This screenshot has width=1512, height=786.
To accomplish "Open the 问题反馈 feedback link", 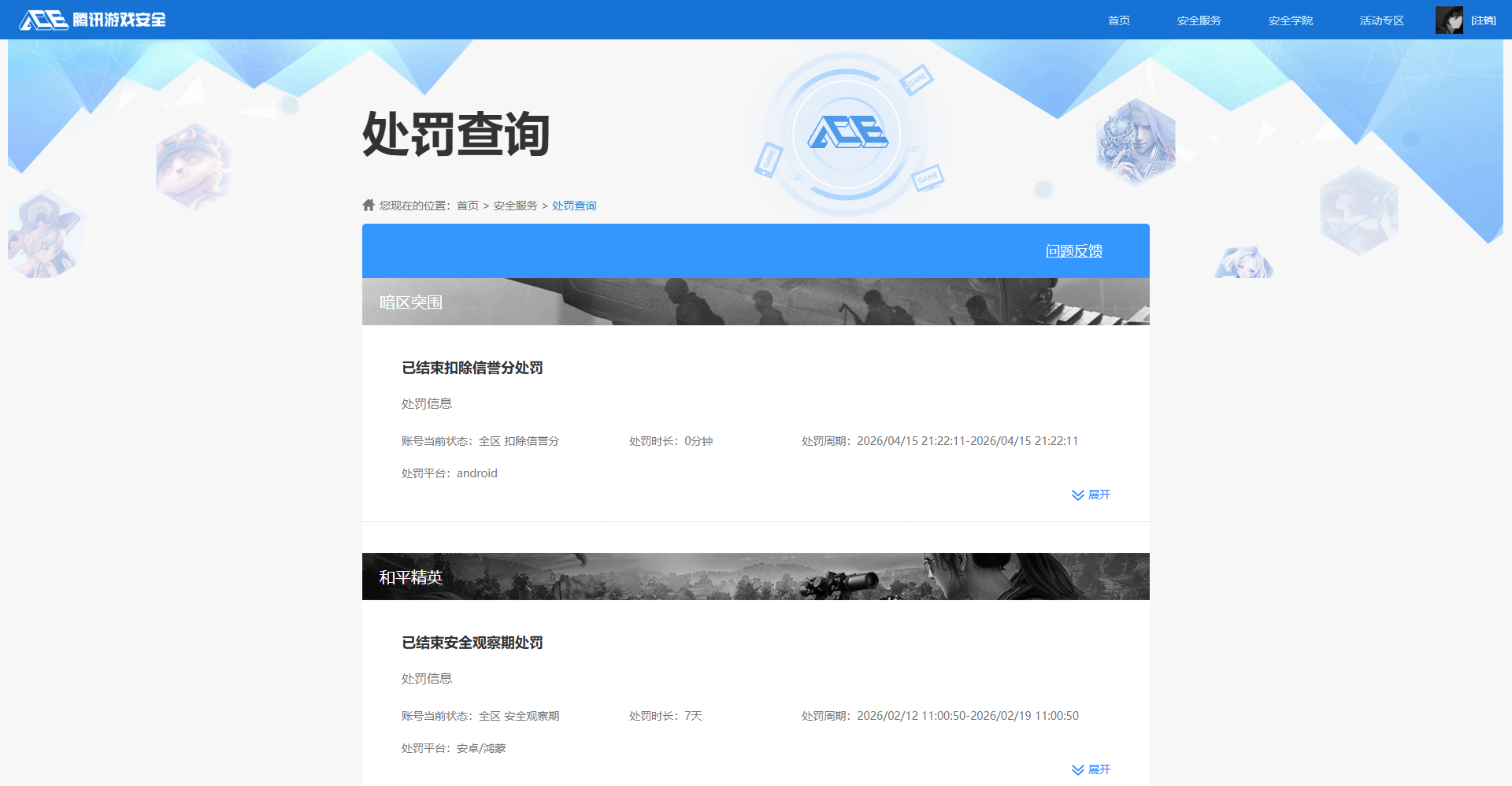I will (1073, 251).
